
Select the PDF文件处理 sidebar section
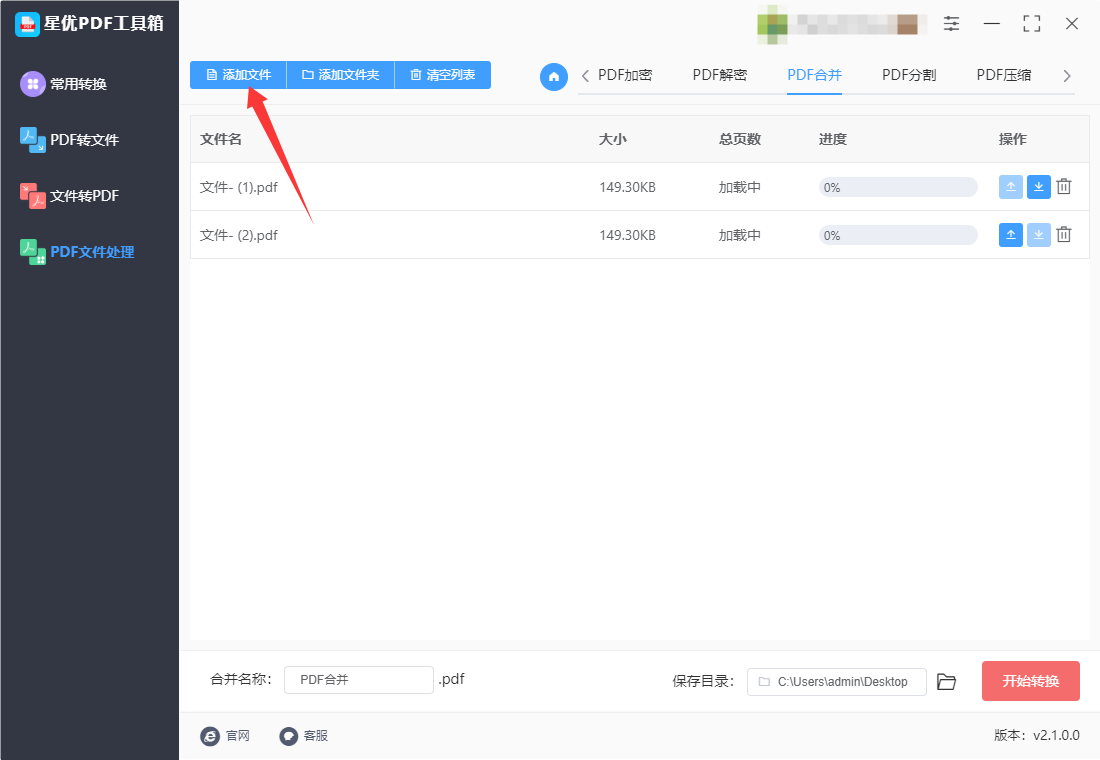click(77, 252)
